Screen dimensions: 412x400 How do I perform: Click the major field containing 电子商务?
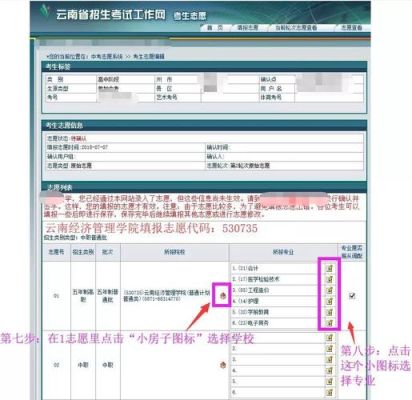277,323
